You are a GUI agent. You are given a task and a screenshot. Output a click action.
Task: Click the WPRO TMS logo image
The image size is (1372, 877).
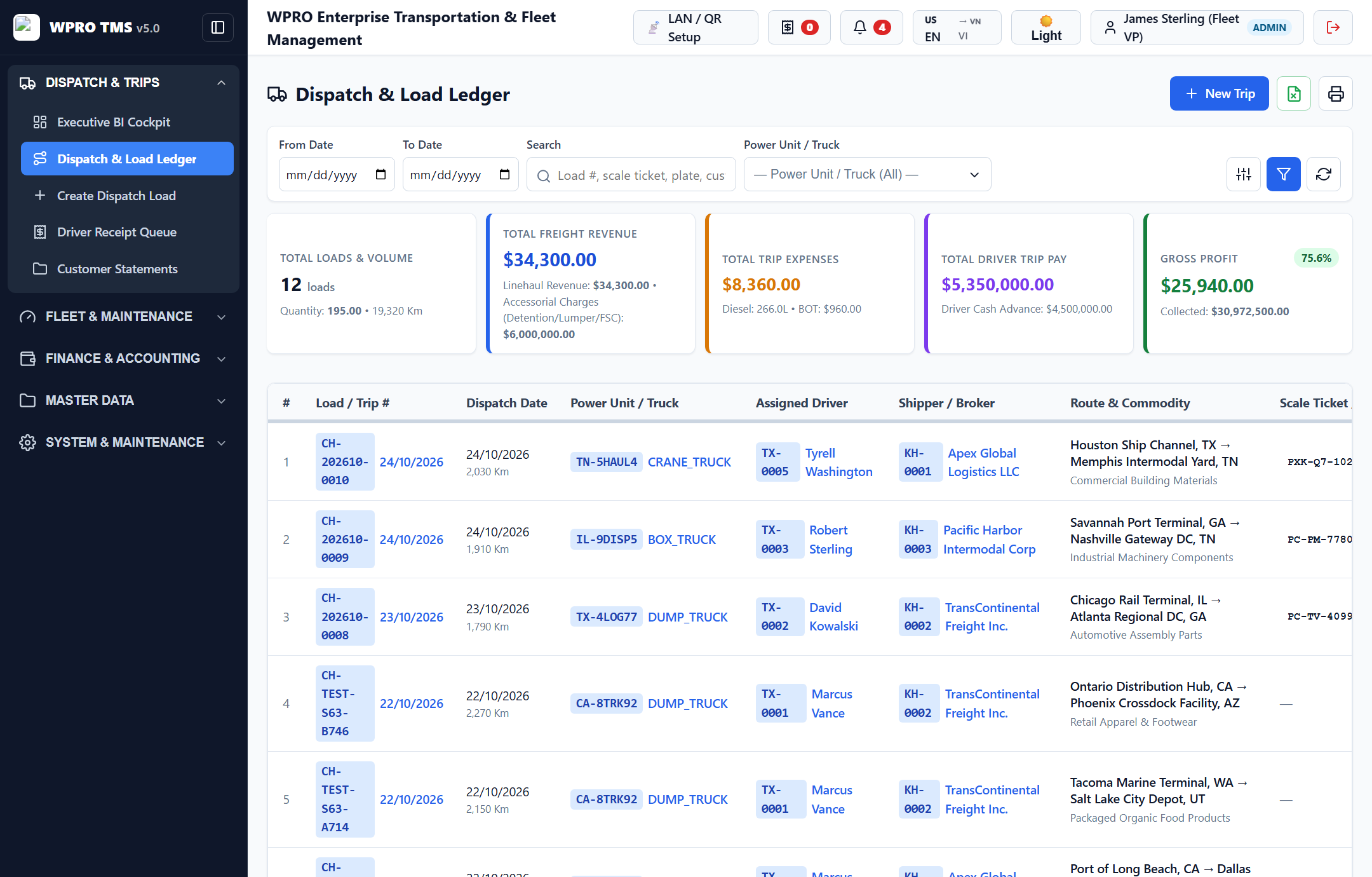click(26, 27)
